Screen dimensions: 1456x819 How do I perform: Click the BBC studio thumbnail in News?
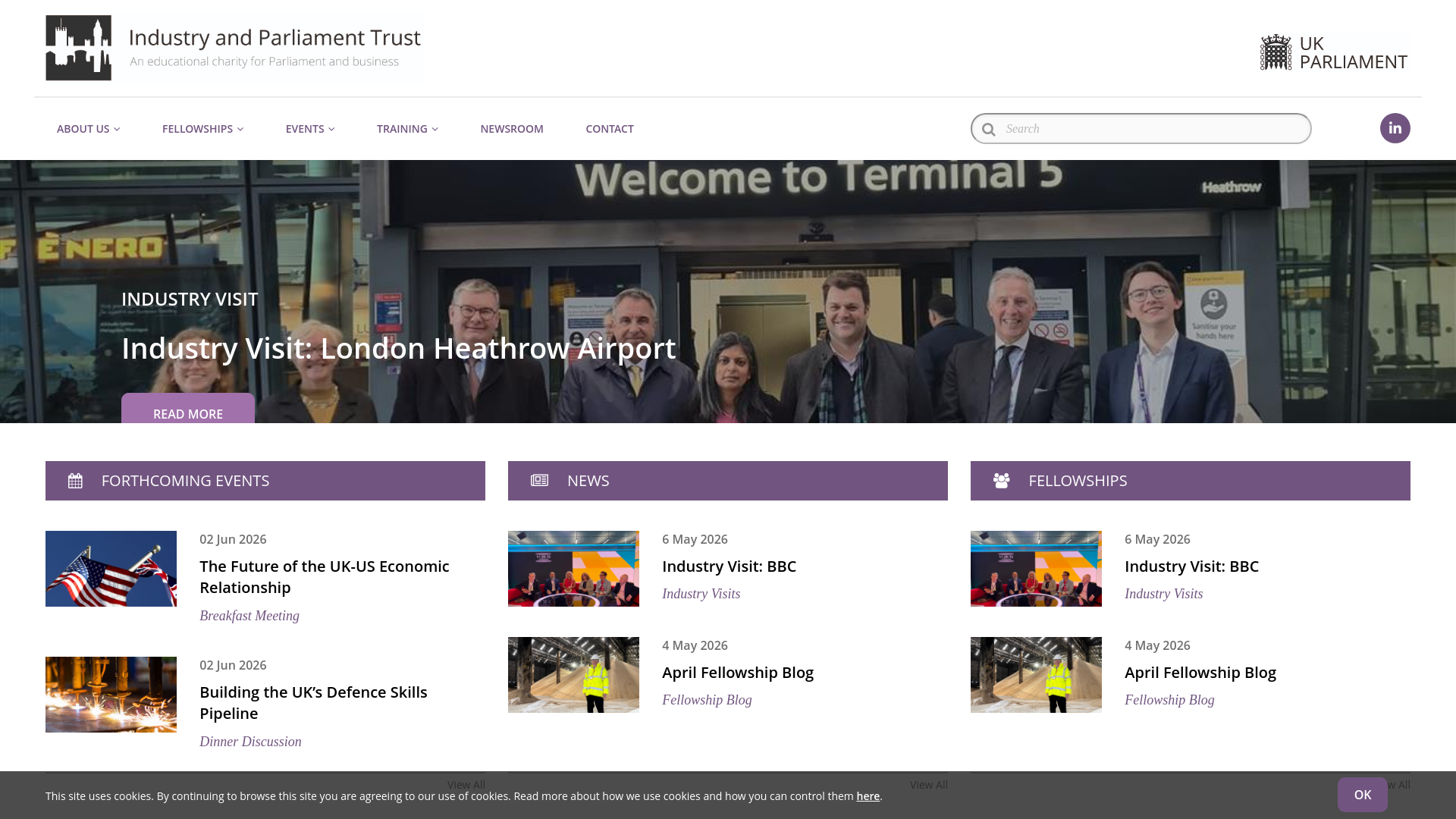coord(573,569)
